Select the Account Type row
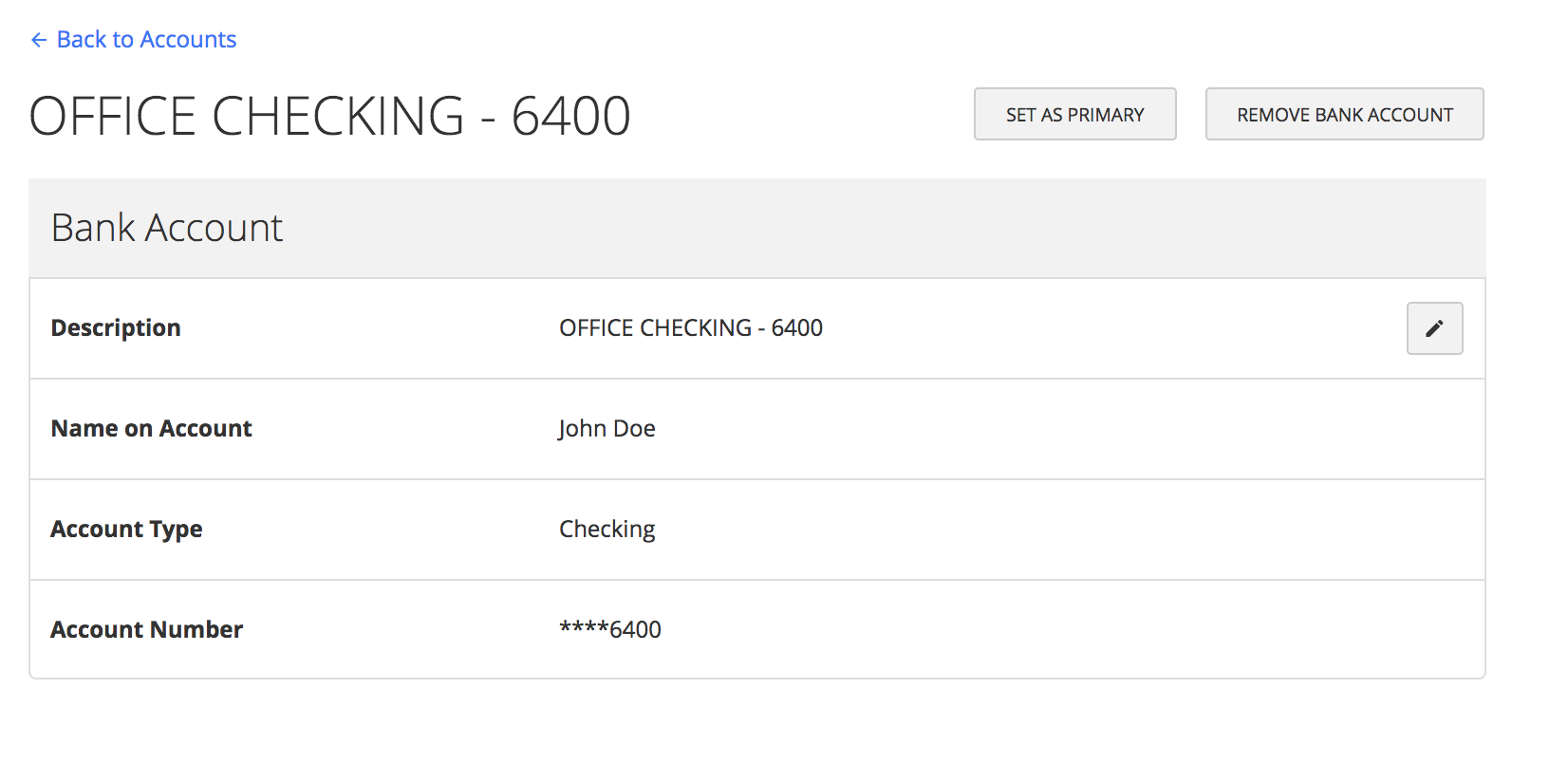 (x=126, y=530)
